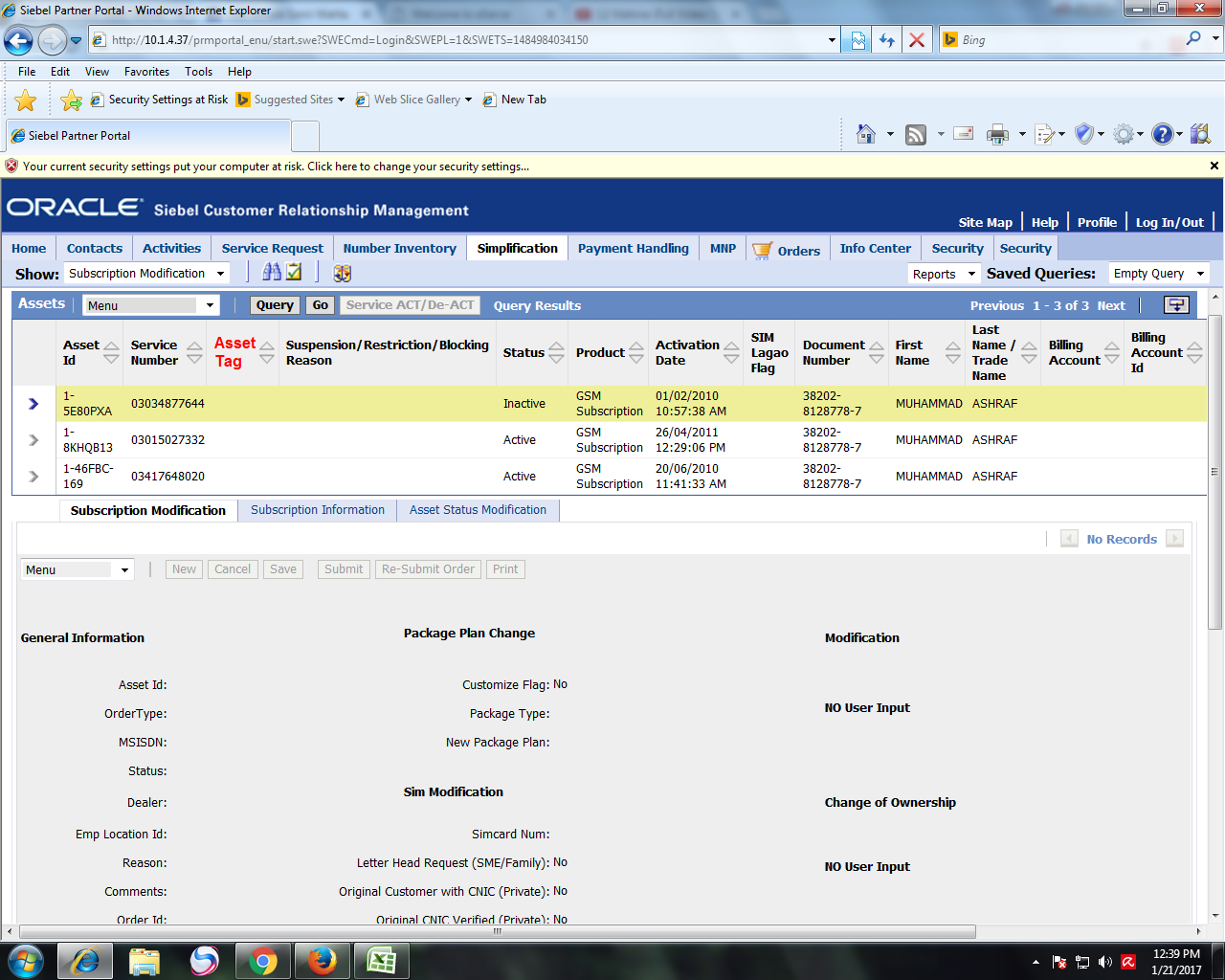Open the Info Center tab

pos(876,248)
